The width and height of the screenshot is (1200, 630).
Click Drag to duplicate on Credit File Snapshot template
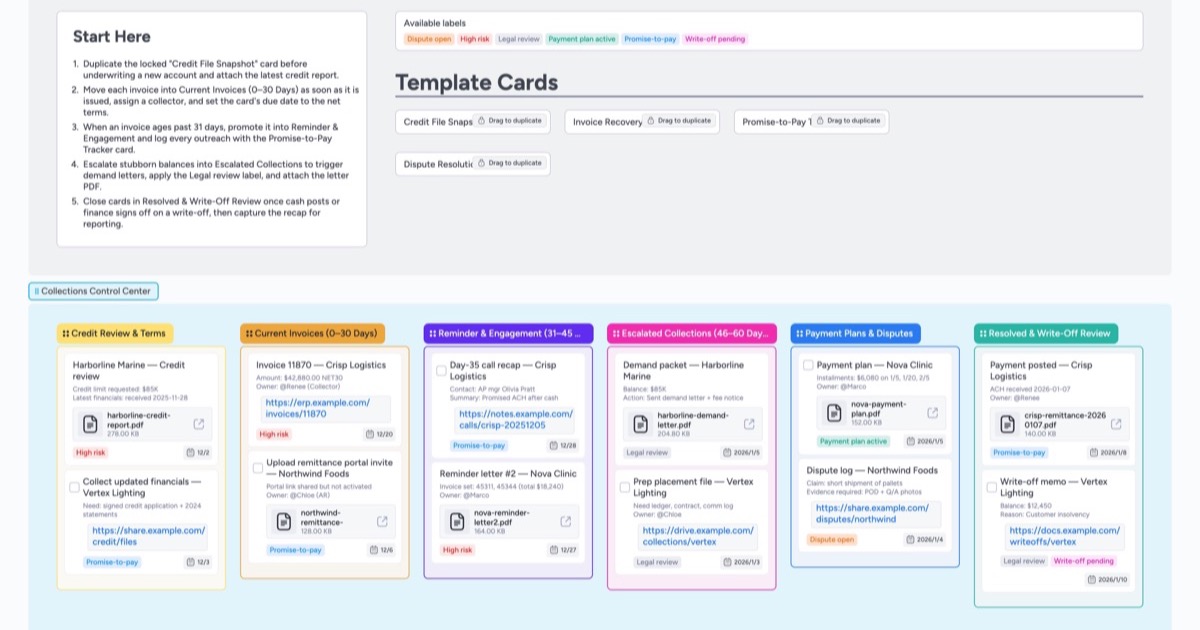(x=510, y=121)
